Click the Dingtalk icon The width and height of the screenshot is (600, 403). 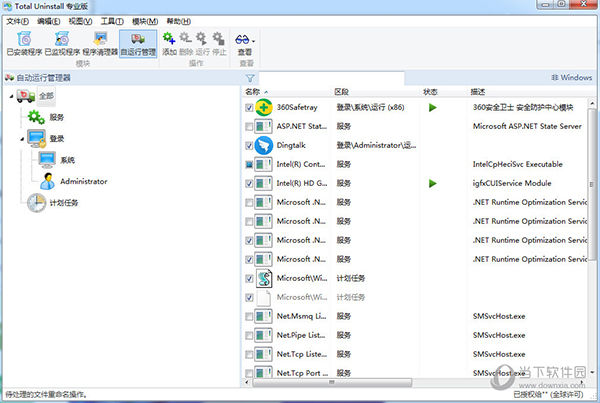(x=264, y=145)
